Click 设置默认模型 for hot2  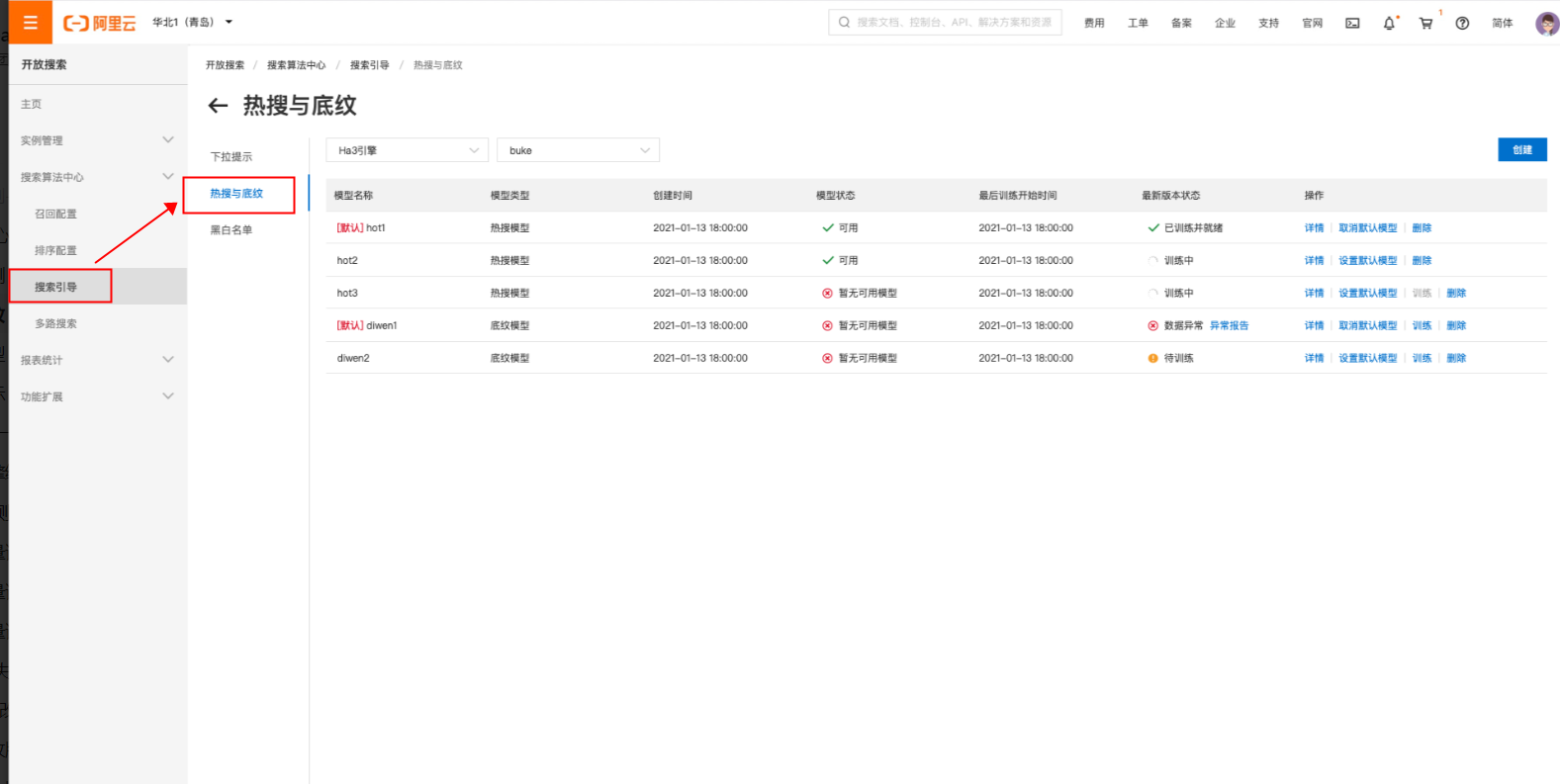(1368, 260)
